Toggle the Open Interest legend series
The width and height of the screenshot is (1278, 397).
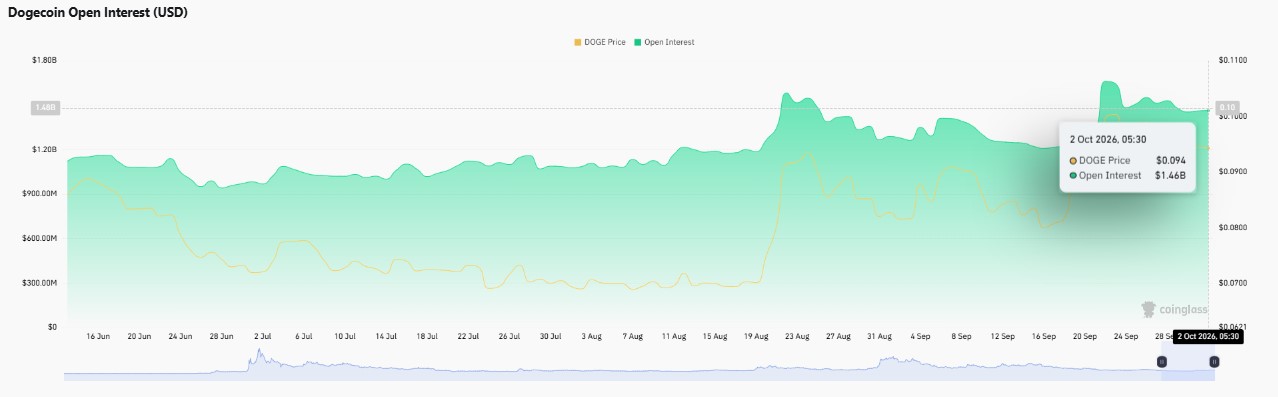click(x=663, y=42)
